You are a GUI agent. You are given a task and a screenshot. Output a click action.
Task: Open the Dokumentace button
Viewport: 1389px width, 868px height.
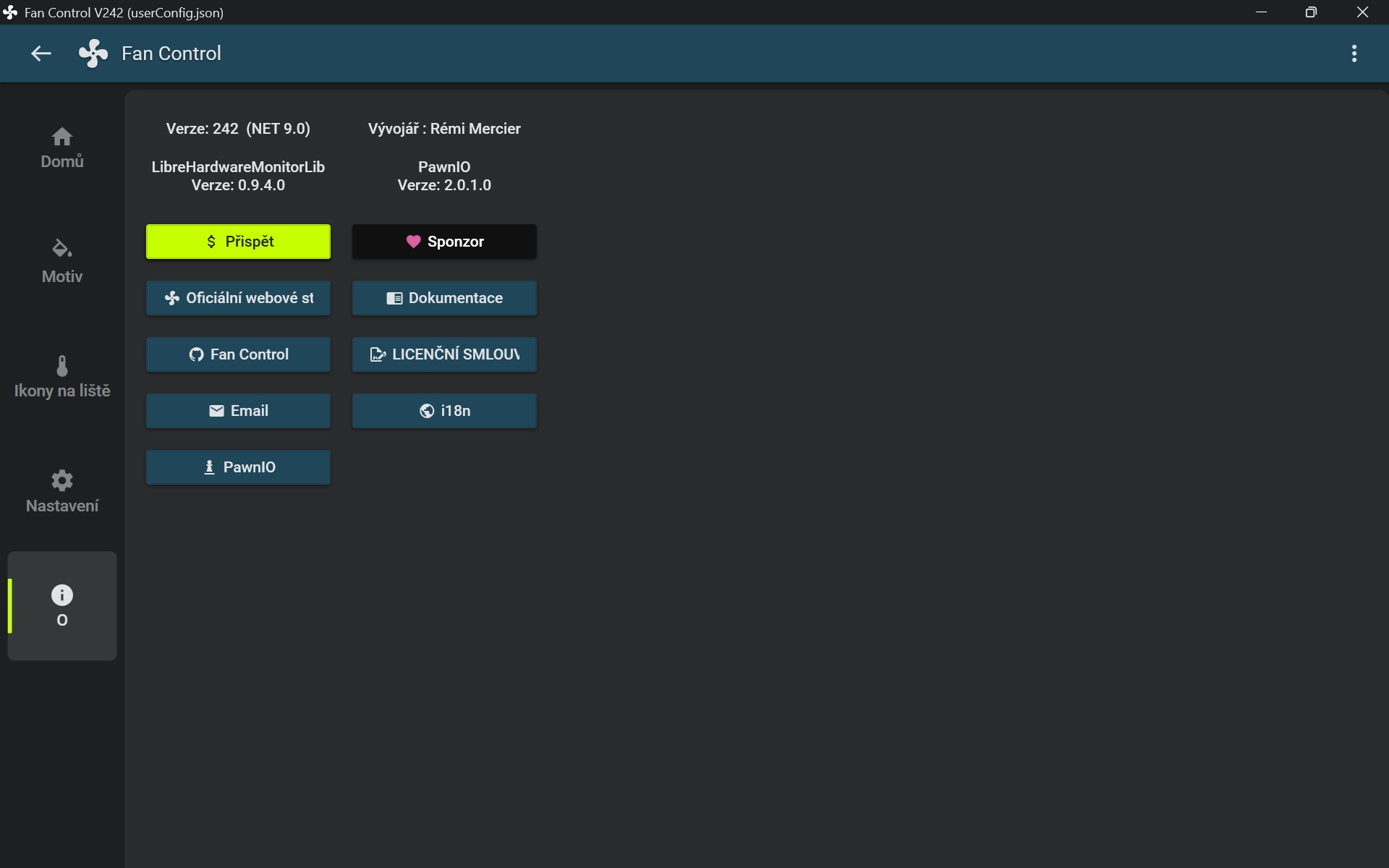[444, 298]
